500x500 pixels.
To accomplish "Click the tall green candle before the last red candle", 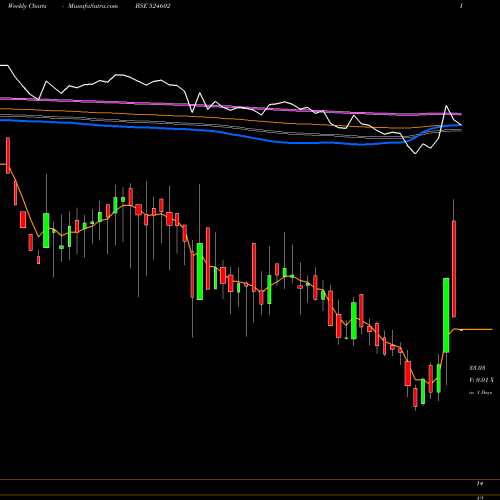I will click(446, 315).
